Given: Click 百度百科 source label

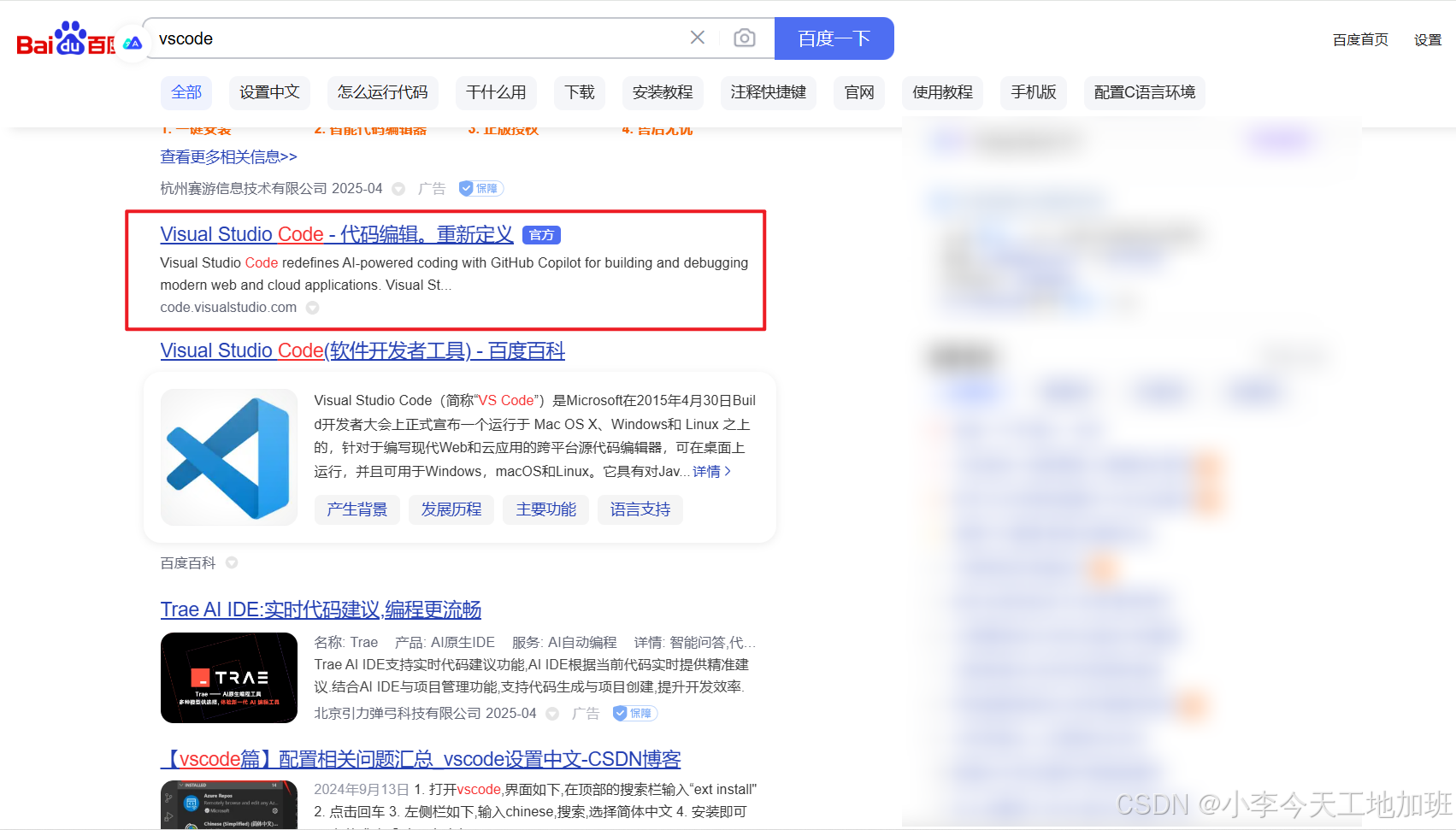Looking at the screenshot, I should [188, 563].
